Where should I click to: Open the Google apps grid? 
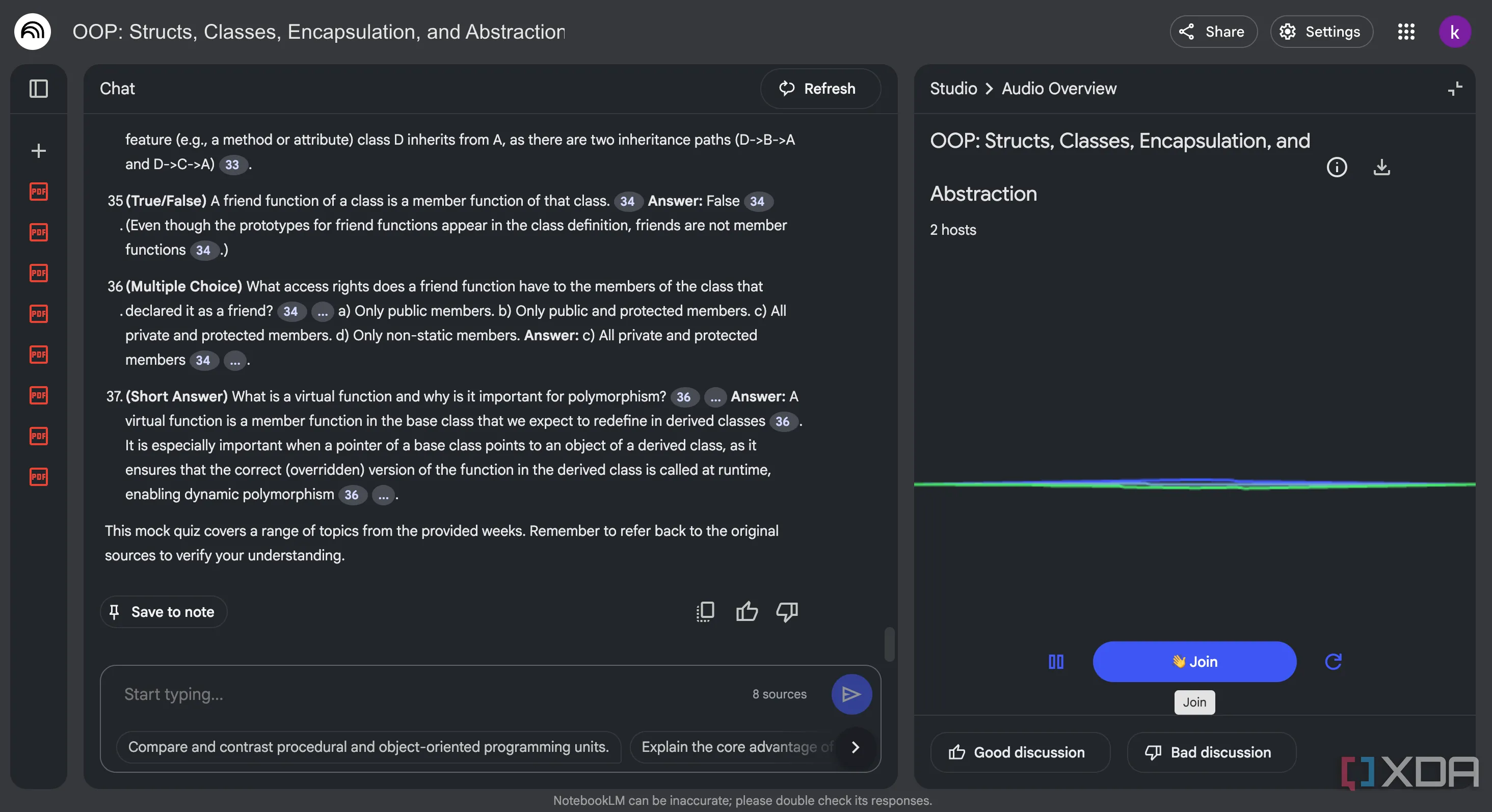1406,32
